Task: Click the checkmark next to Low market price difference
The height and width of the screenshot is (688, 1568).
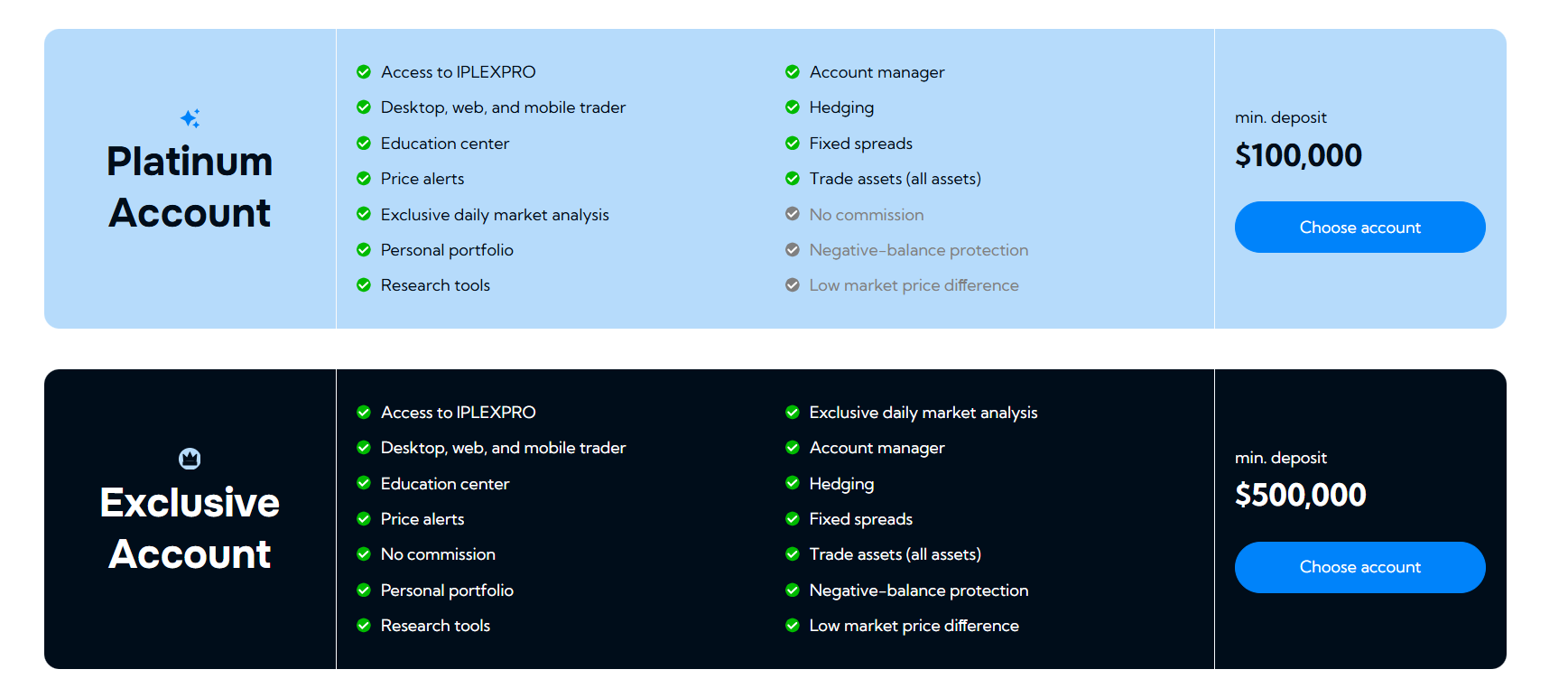Action: pos(792,625)
